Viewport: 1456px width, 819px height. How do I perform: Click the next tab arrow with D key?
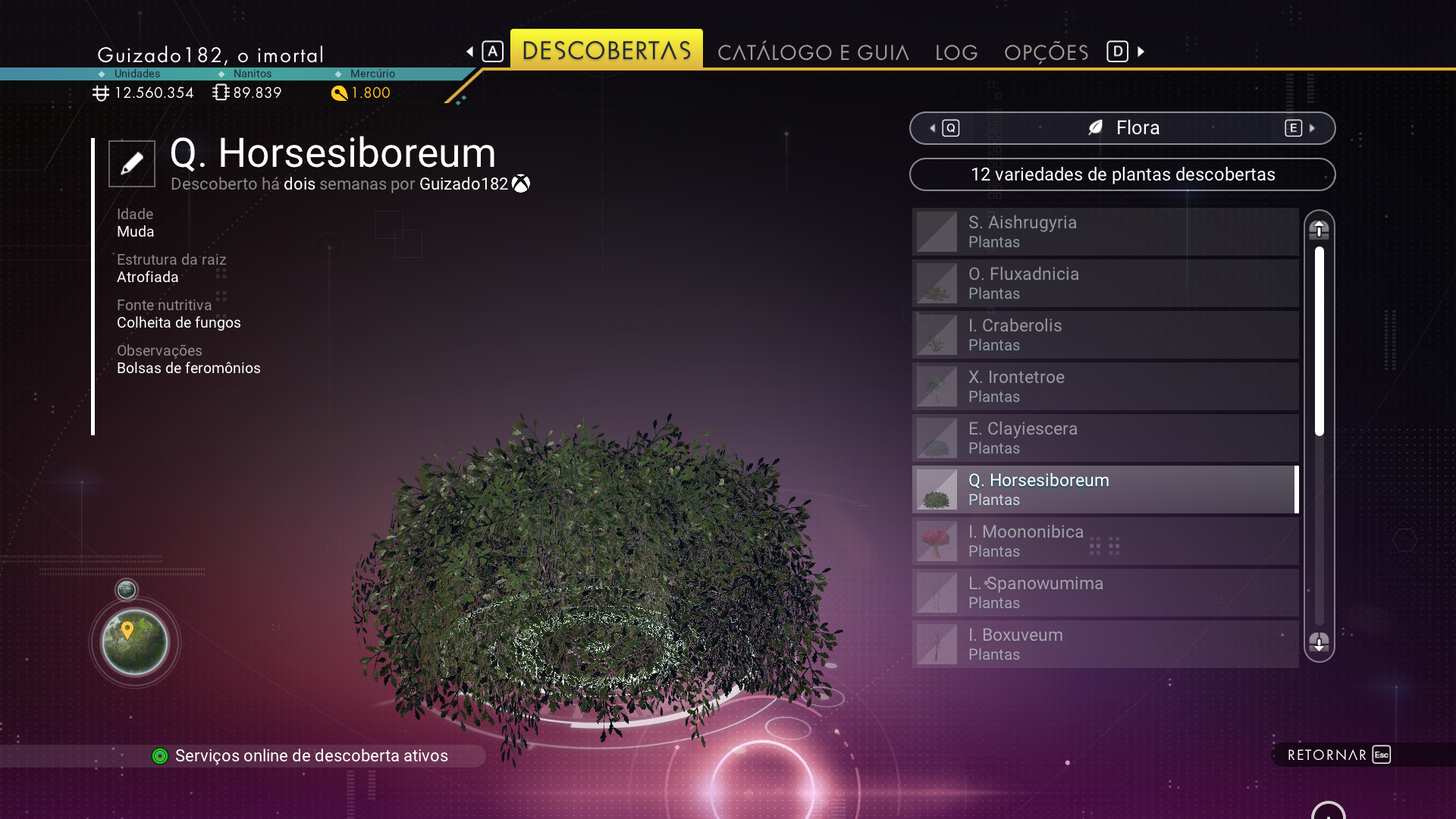(1126, 52)
